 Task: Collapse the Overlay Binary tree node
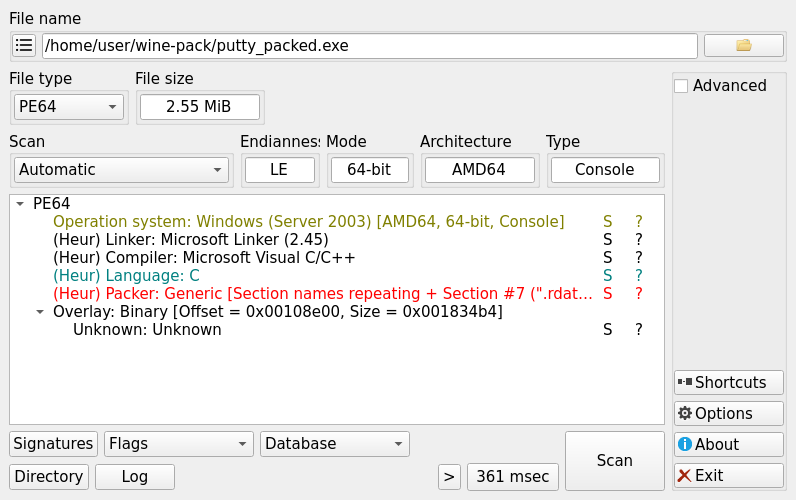[x=40, y=312]
